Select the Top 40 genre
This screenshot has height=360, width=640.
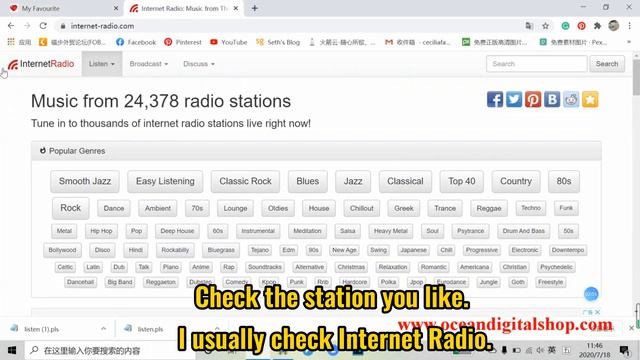pos(462,181)
